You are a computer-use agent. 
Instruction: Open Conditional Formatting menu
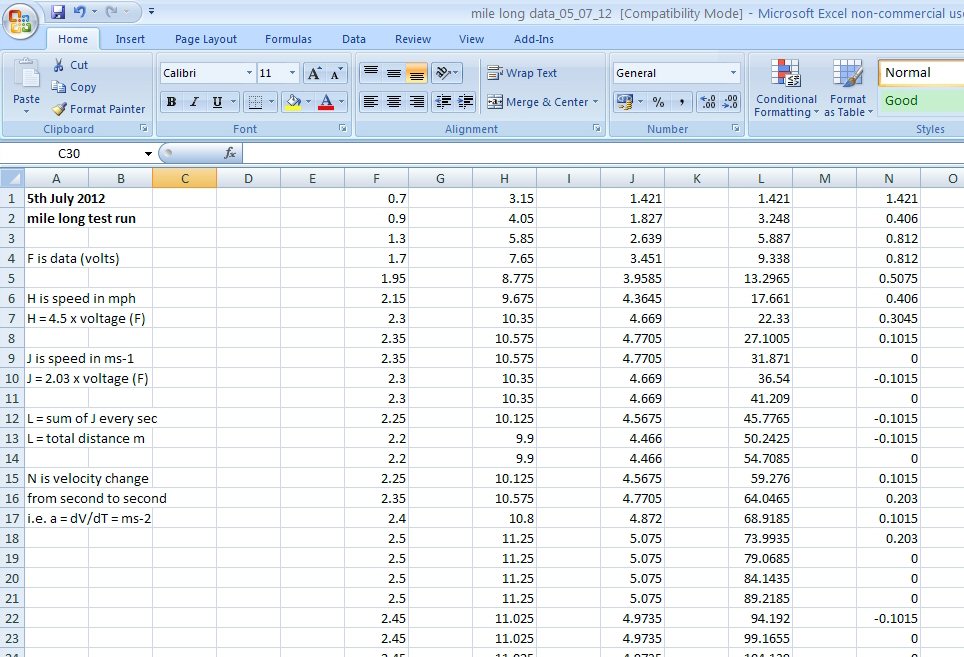tap(786, 88)
